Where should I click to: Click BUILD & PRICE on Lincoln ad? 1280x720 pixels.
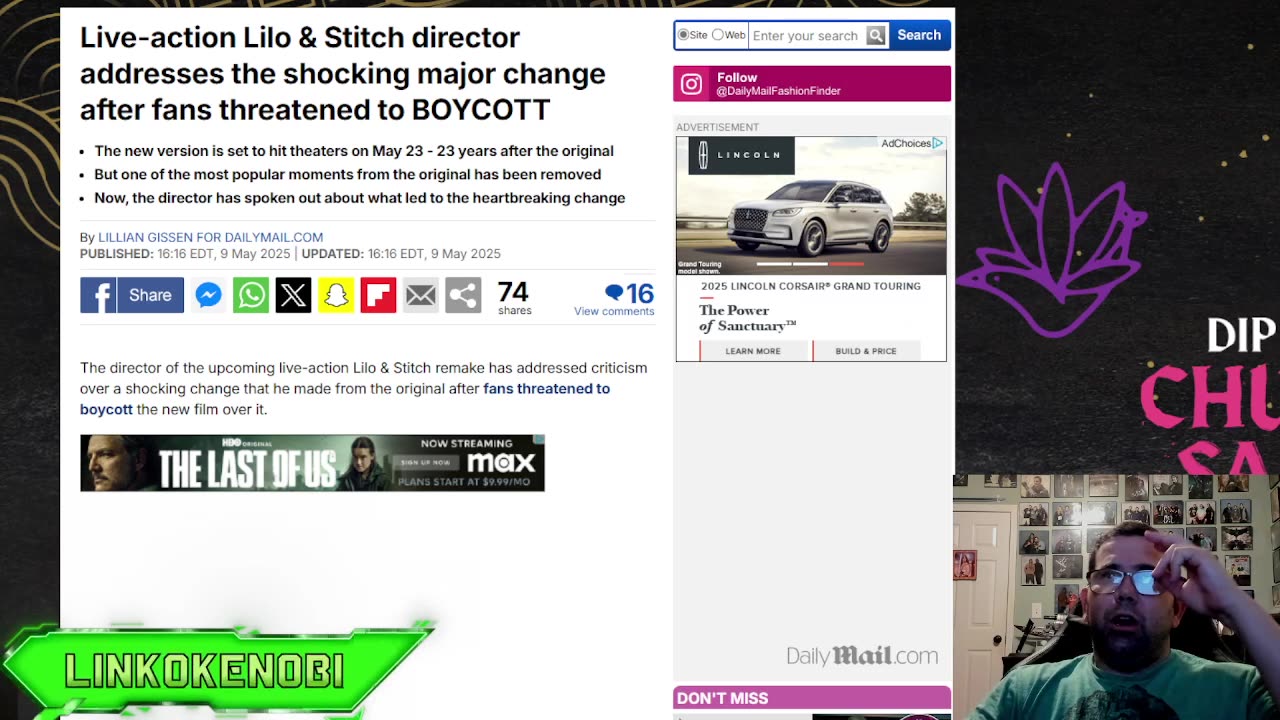(866, 351)
